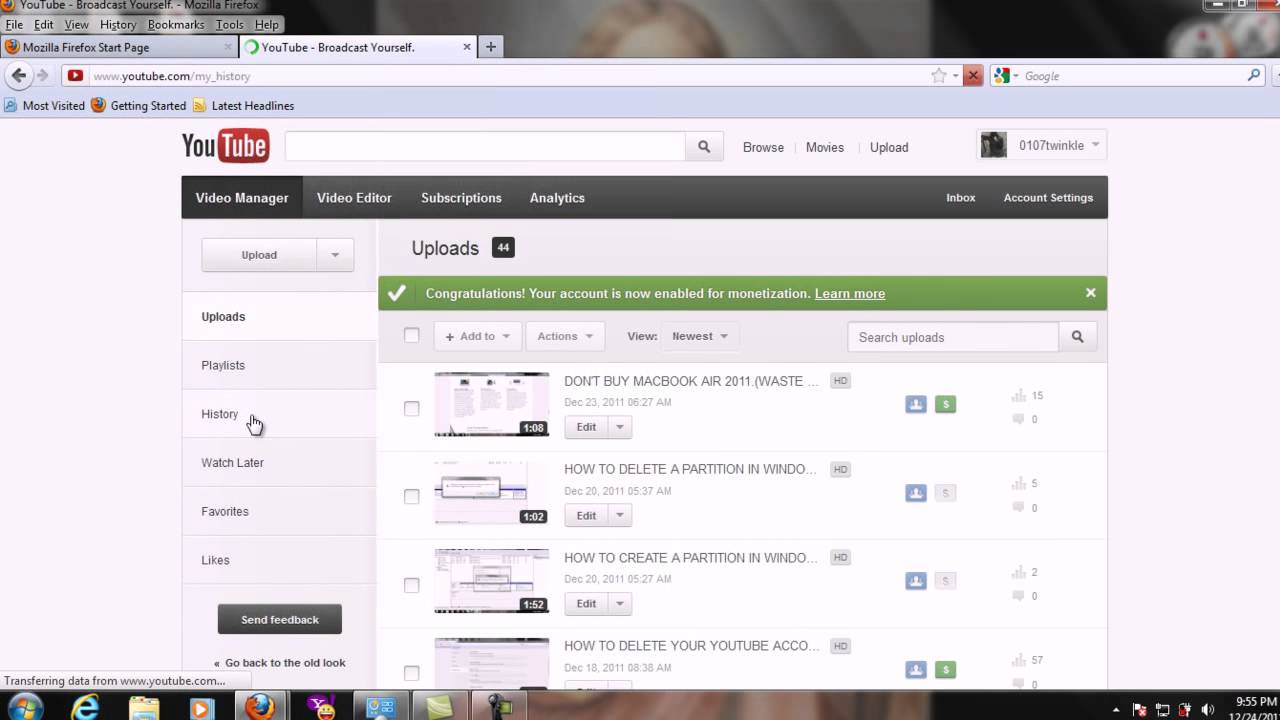The height and width of the screenshot is (720, 1280).
Task: Check the CREATE A PARTITION video checkbox
Action: 411,585
